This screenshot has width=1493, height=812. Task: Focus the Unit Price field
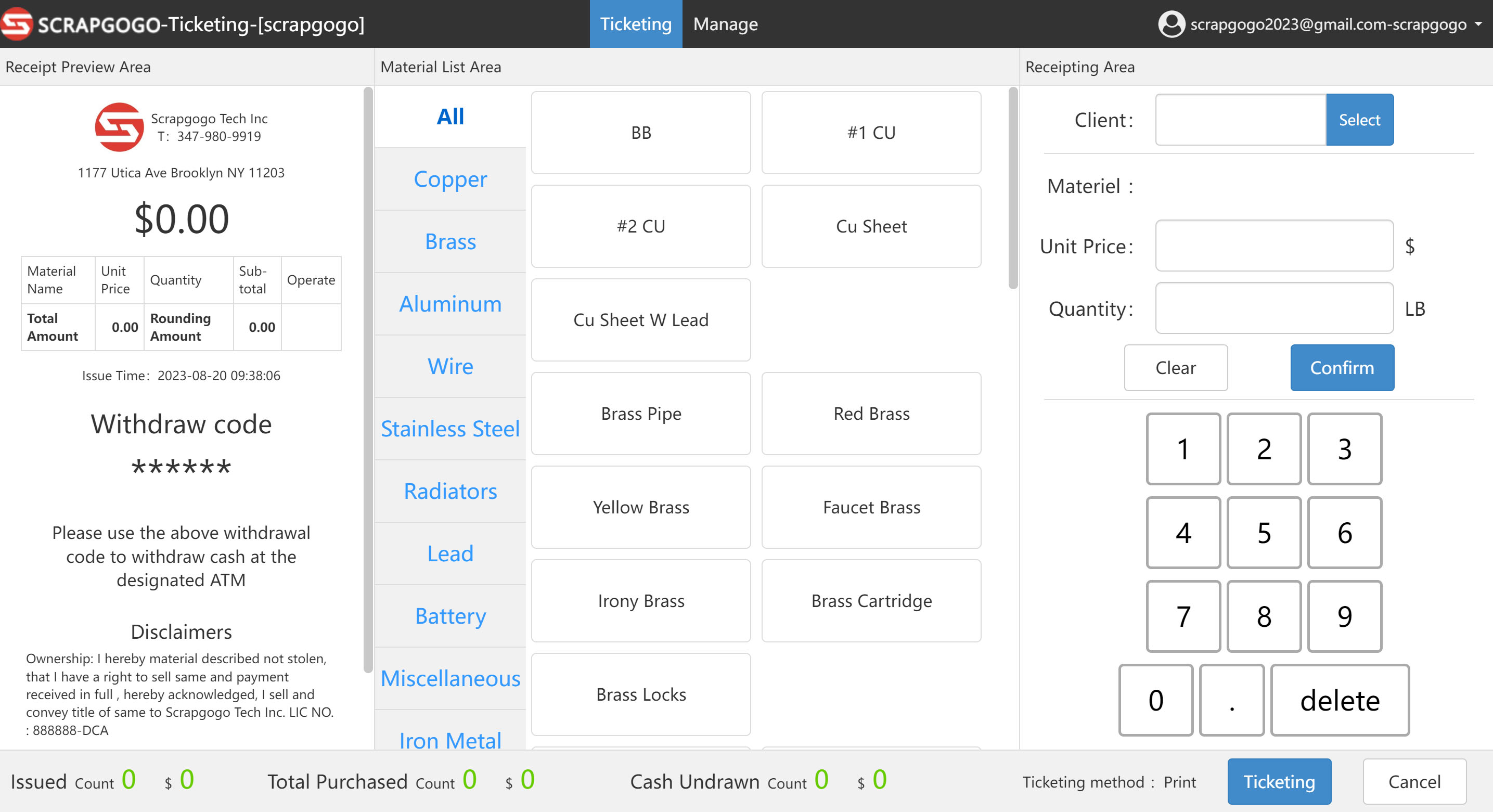[x=1275, y=246]
